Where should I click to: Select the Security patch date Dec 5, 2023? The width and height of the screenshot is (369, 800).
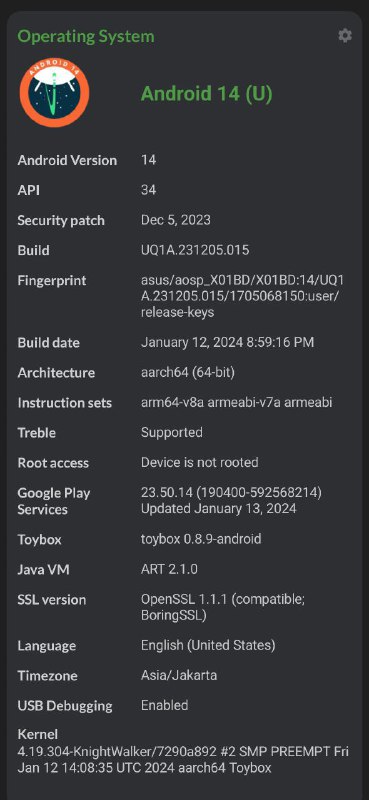pyautogui.click(x=176, y=220)
